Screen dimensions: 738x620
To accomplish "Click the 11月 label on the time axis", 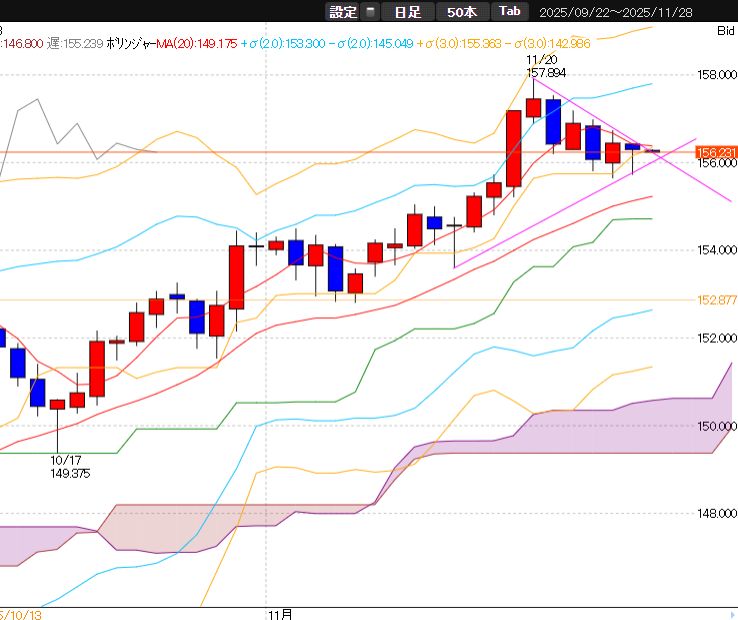I will 281,610.
